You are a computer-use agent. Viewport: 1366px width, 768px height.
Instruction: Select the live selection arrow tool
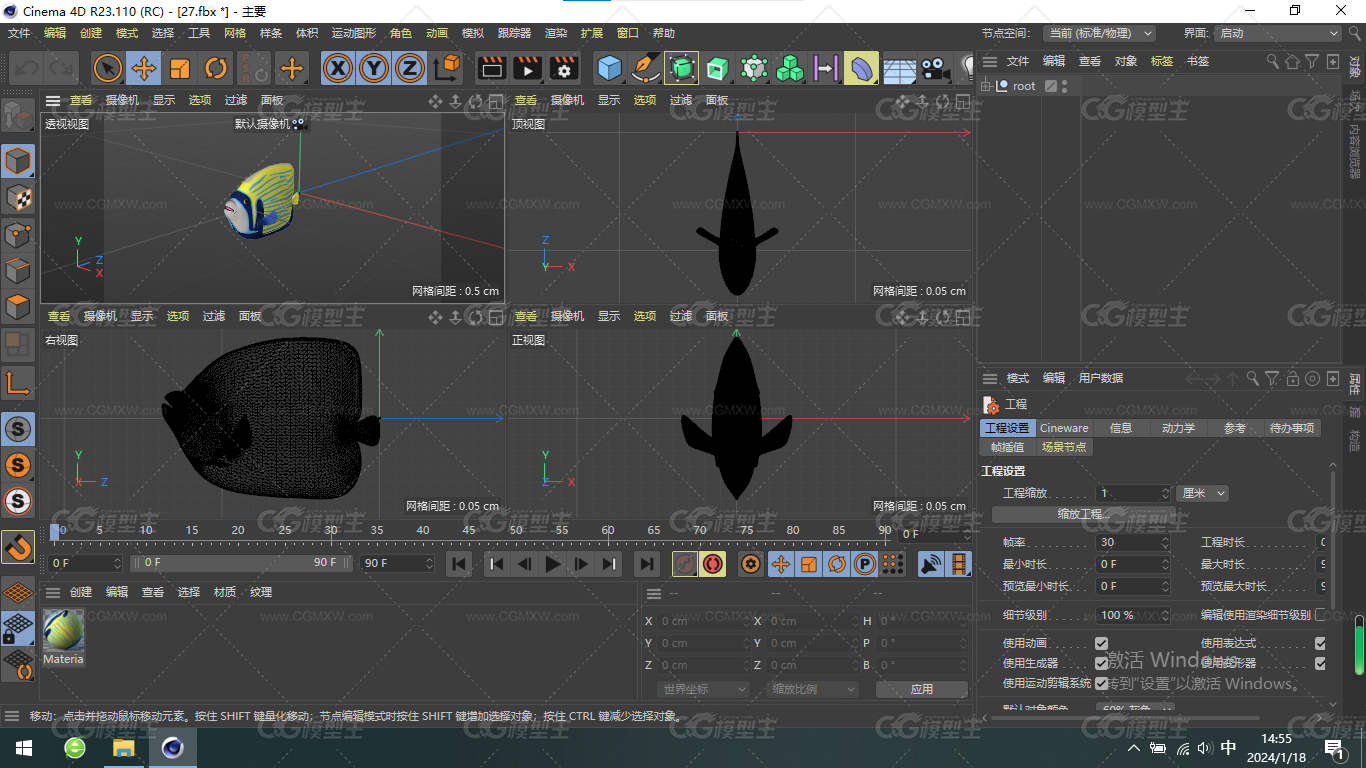click(108, 68)
